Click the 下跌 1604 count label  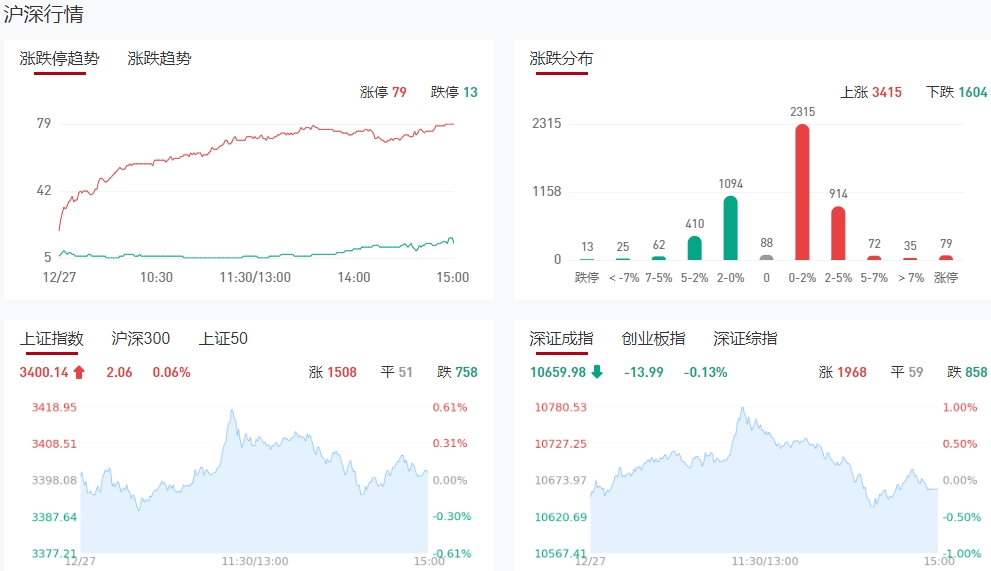(956, 92)
